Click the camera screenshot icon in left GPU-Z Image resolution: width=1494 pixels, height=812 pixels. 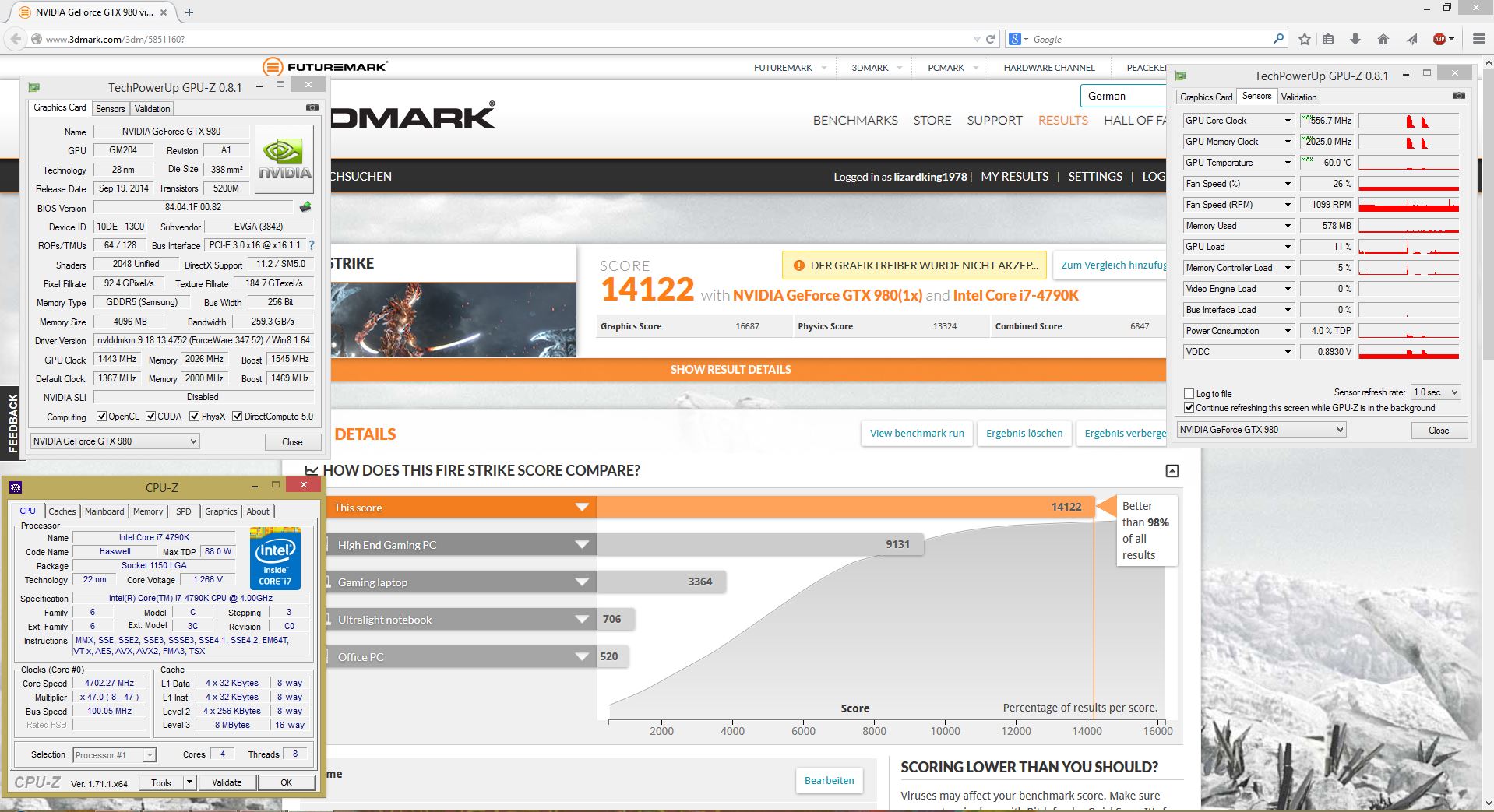(x=312, y=107)
